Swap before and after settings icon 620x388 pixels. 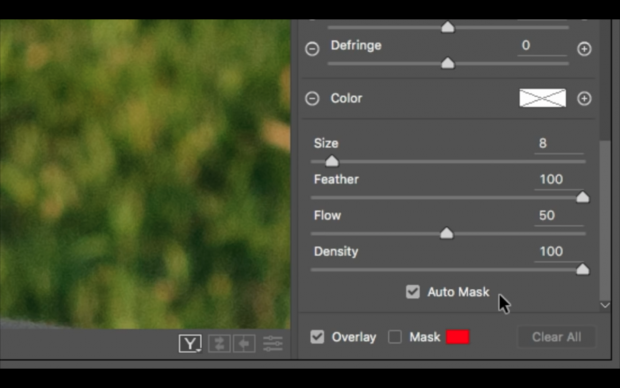219,343
